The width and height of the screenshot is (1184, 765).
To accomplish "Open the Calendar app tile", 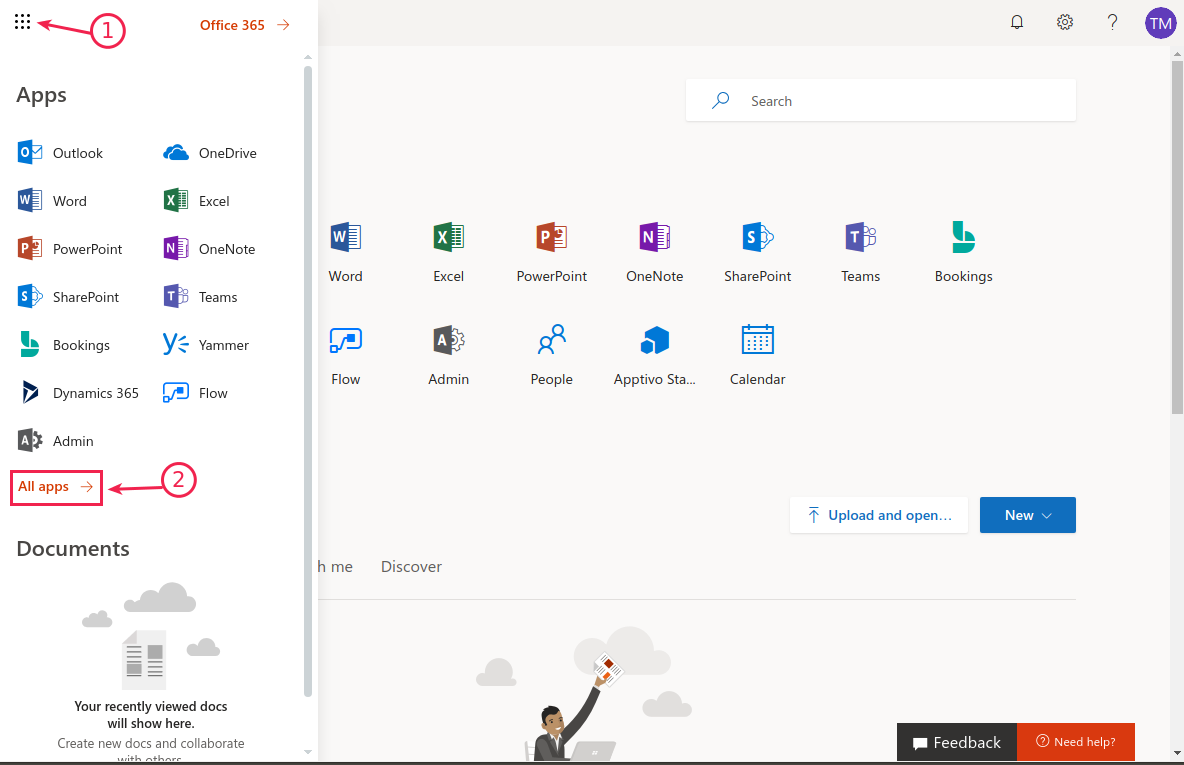I will click(757, 355).
